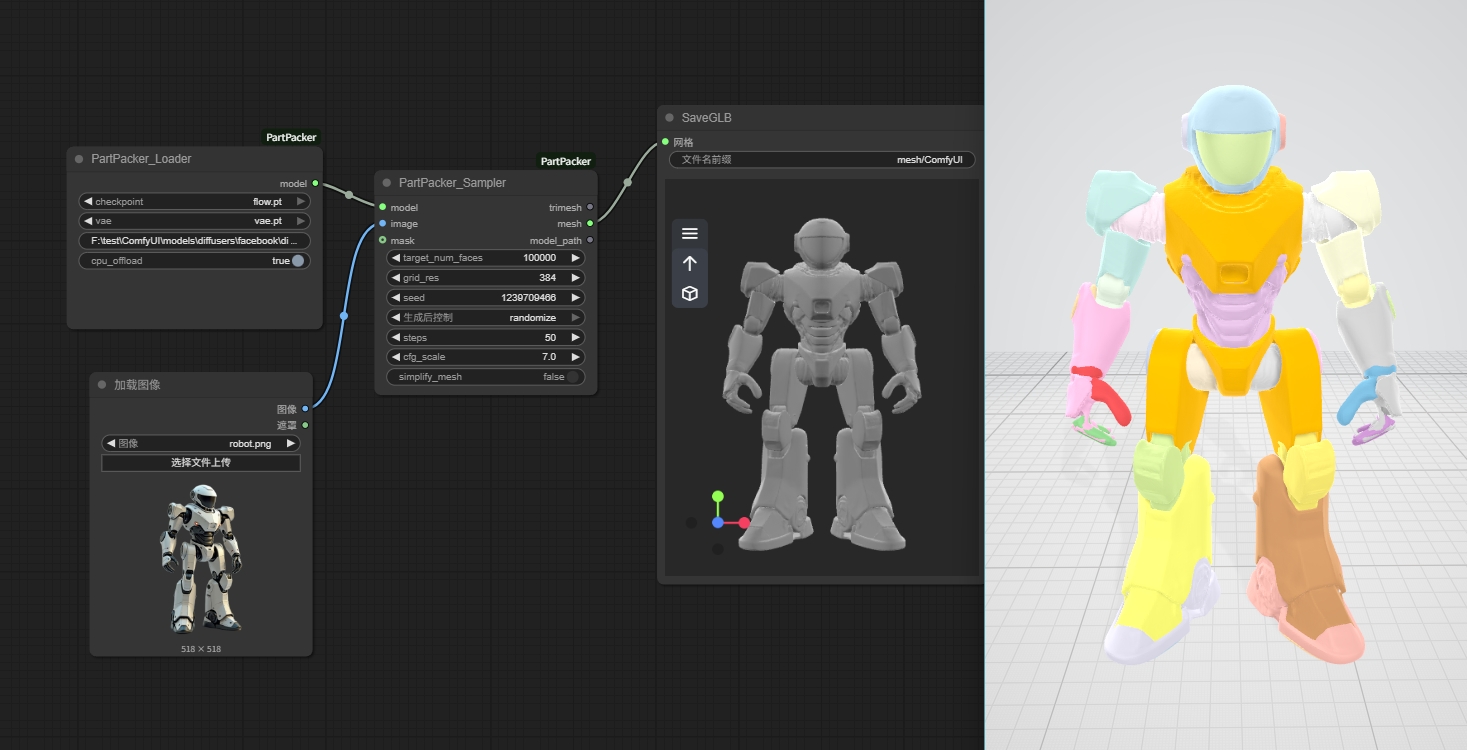Collapse the PartPacker_Sampler node via its dot

pos(387,183)
